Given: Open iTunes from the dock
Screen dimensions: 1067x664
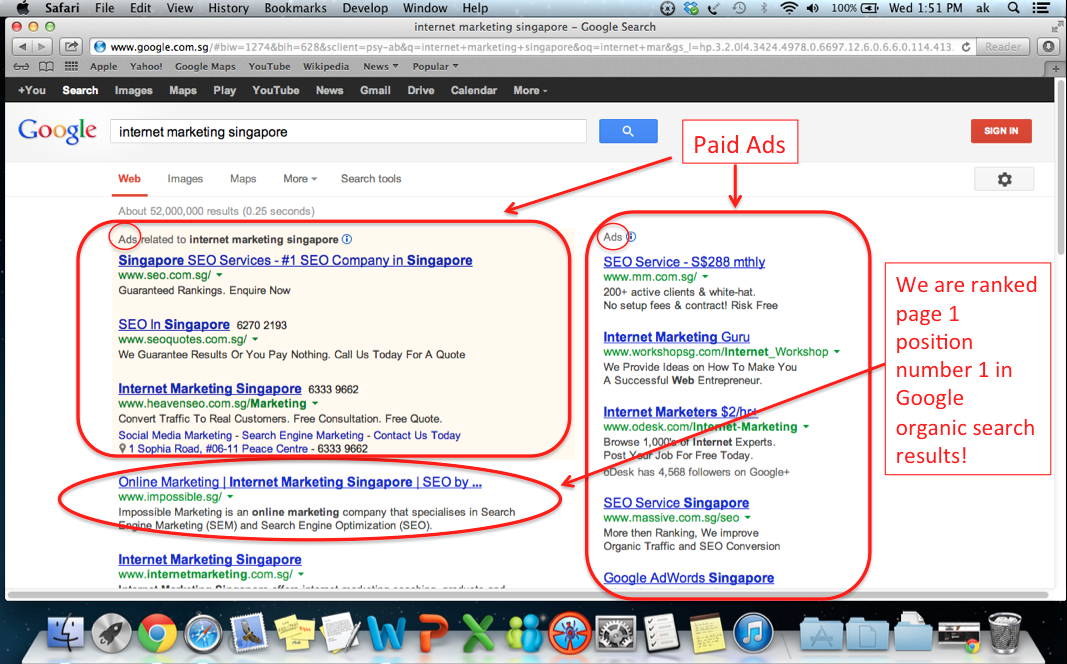Looking at the screenshot, I should click(753, 633).
